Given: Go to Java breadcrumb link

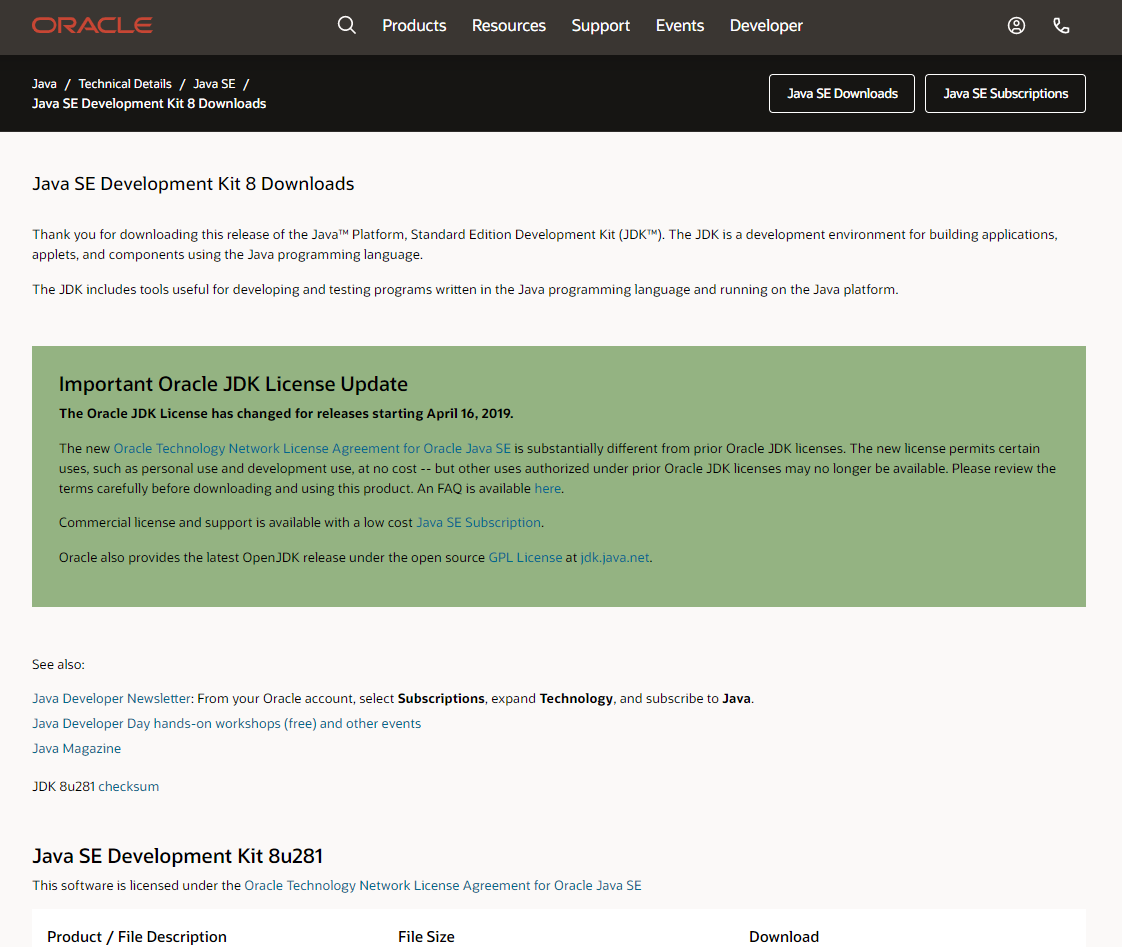Looking at the screenshot, I should coord(44,84).
